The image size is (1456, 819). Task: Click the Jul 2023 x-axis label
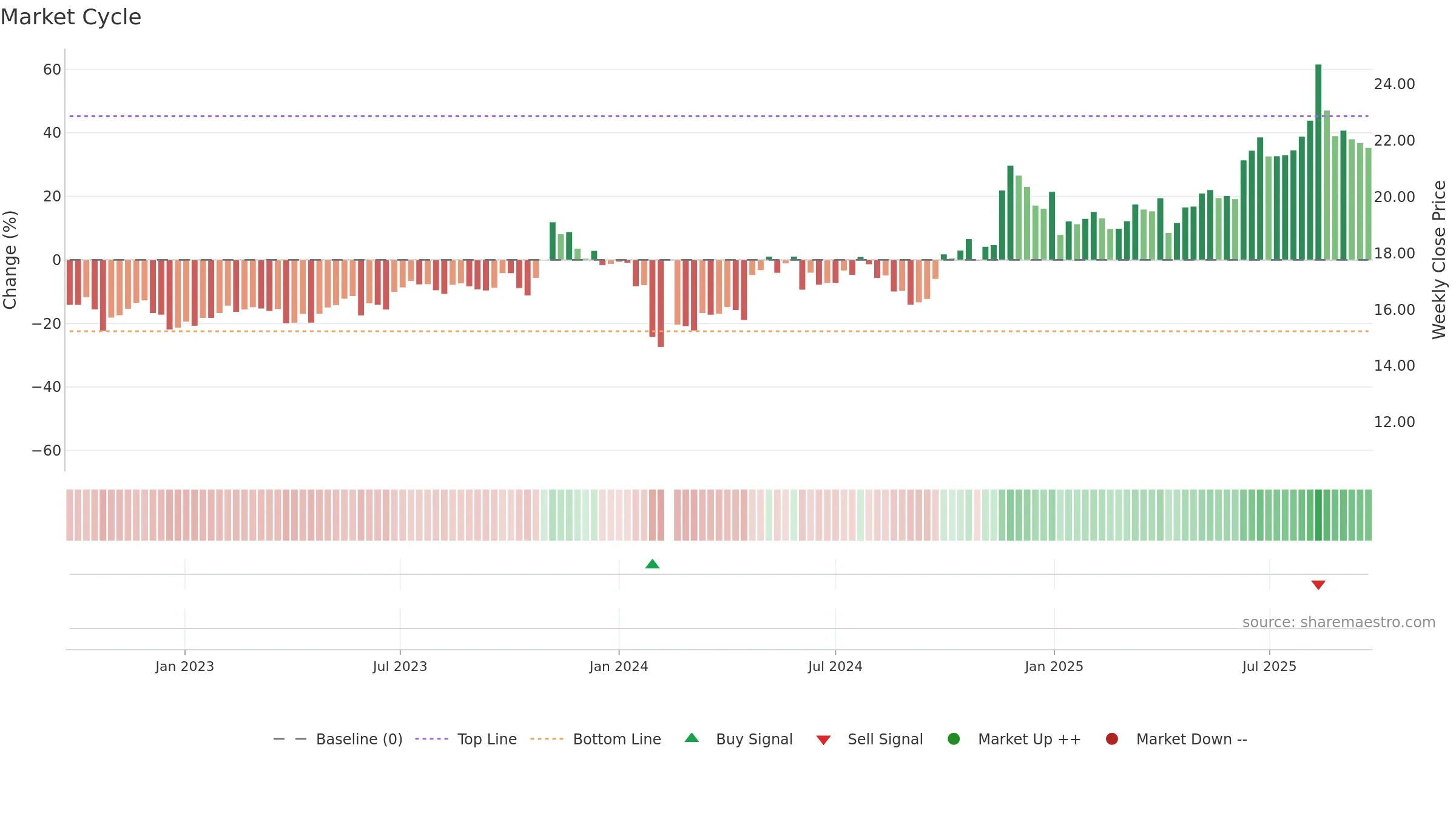(400, 667)
